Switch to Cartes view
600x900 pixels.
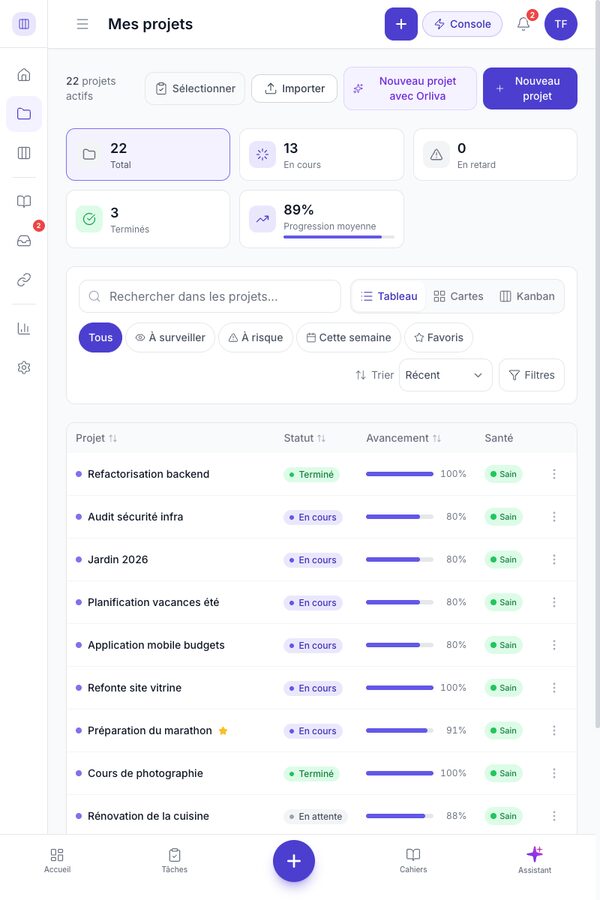pos(458,296)
